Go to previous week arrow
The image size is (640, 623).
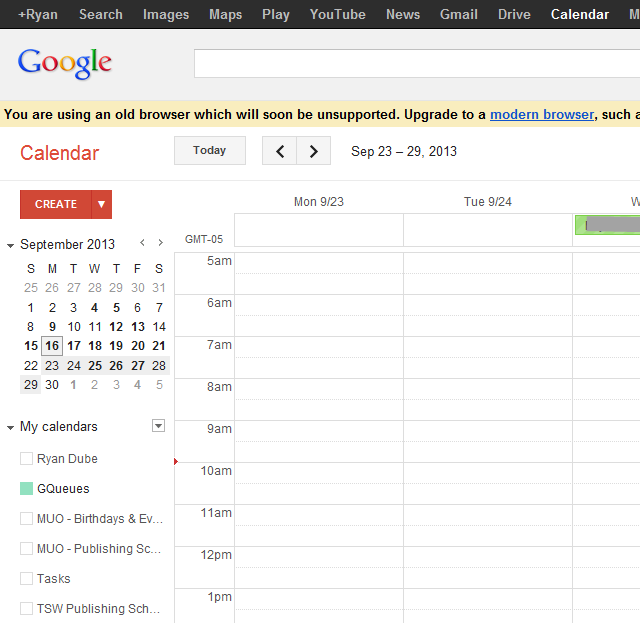tap(280, 151)
